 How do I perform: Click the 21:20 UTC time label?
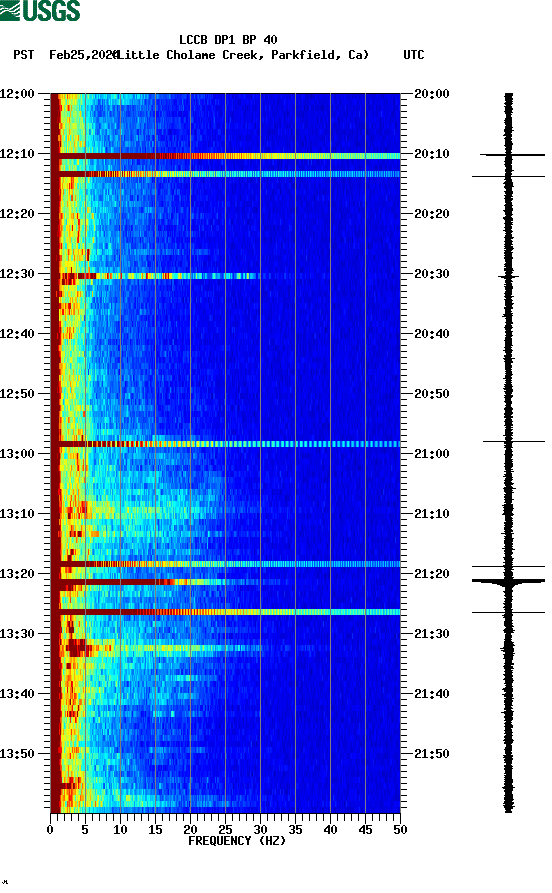(432, 574)
